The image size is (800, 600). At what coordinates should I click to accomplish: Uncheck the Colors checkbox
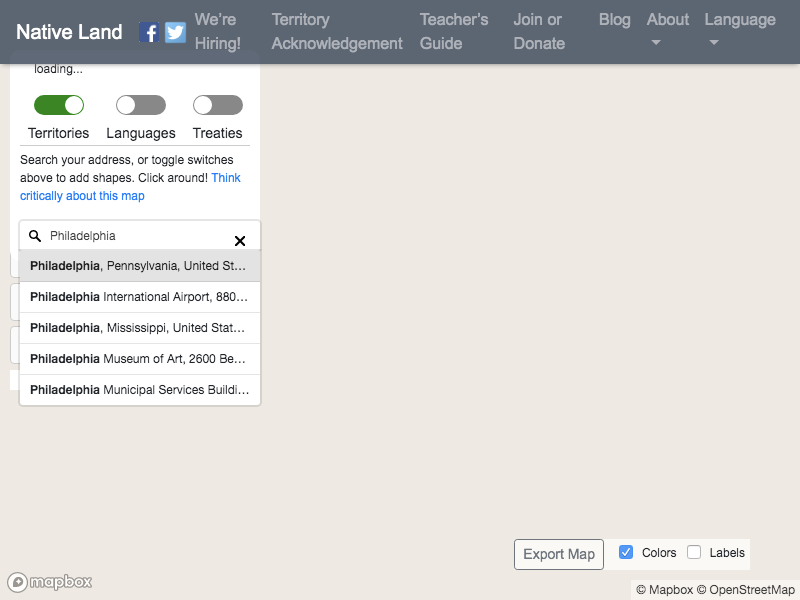[626, 552]
